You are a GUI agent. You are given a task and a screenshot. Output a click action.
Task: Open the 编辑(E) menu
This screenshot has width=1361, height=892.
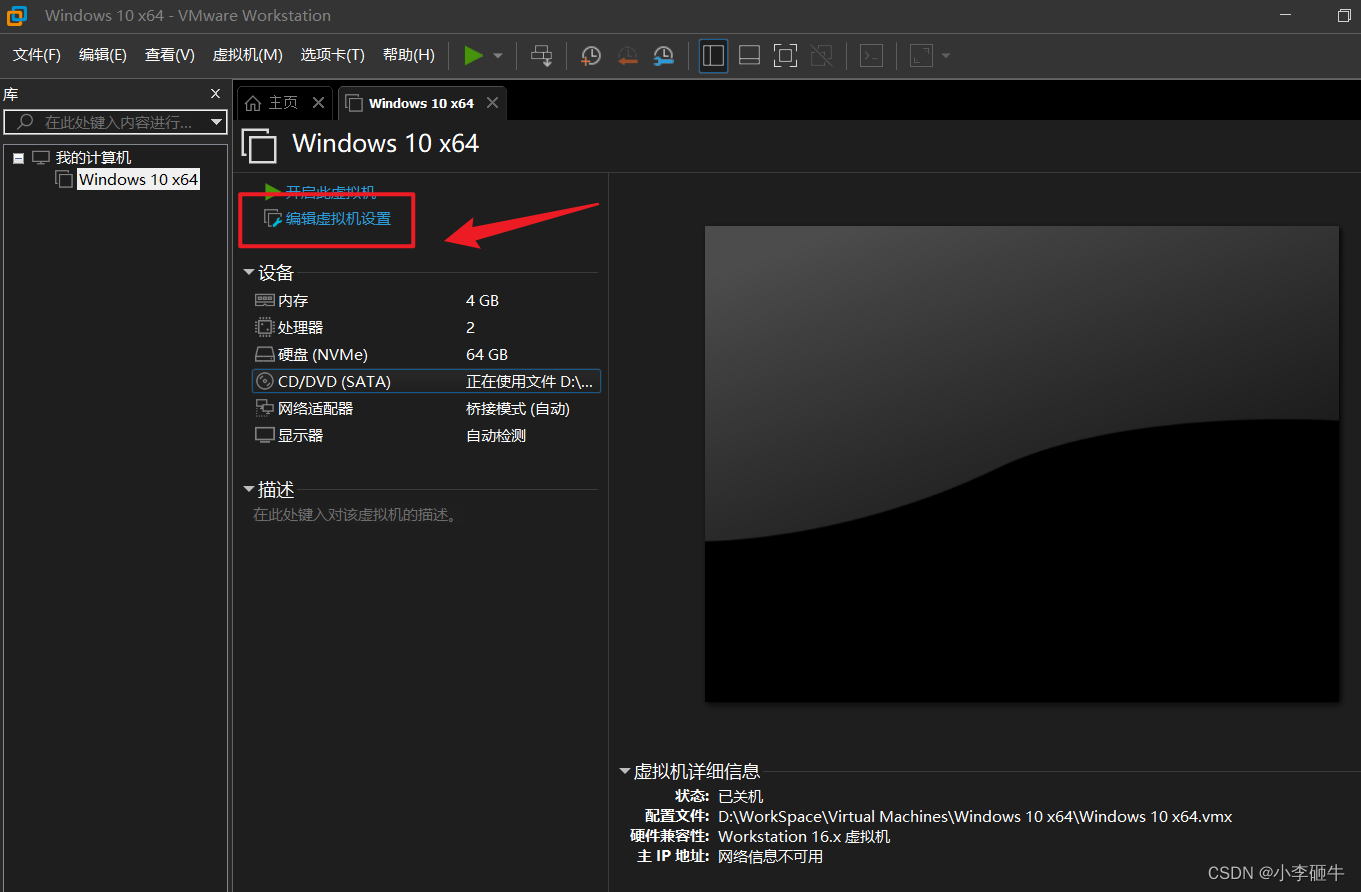coord(103,55)
